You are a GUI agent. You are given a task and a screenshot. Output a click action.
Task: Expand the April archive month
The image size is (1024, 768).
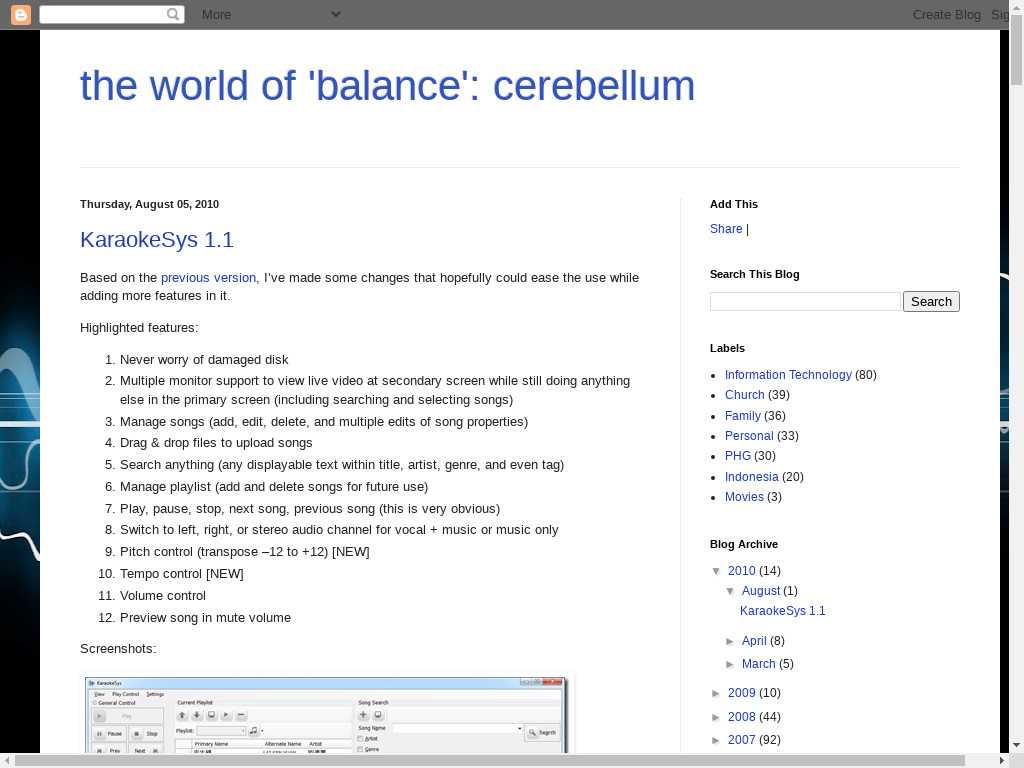(x=732, y=642)
